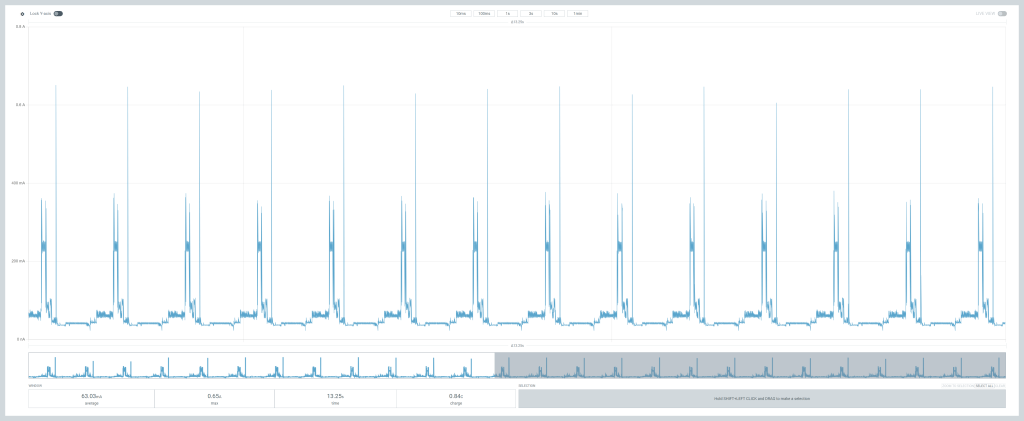The height and width of the screenshot is (421, 1024).
Task: Set time window to 100ms
Action: coord(484,14)
